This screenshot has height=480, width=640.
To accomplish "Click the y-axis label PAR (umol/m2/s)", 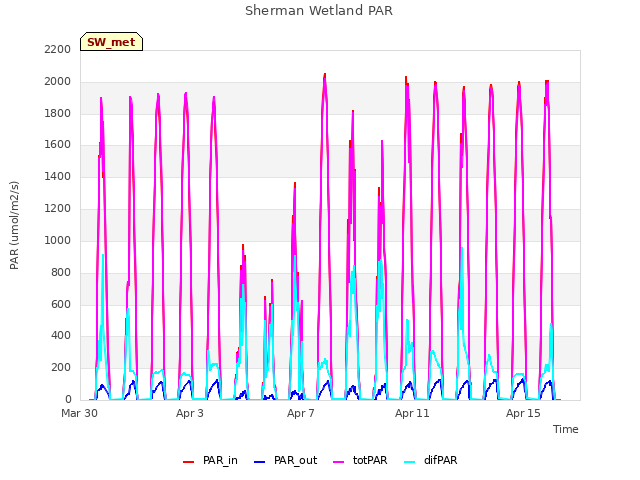I will click(x=14, y=225).
